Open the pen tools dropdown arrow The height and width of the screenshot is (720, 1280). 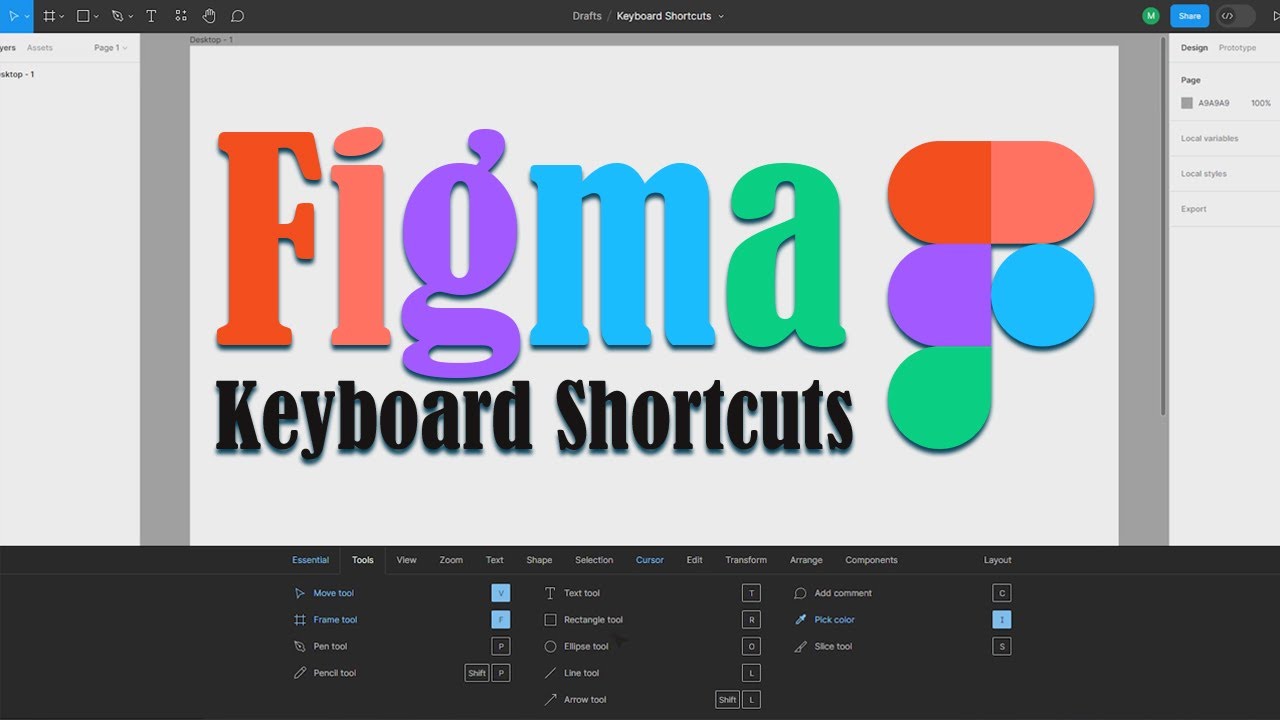click(131, 17)
